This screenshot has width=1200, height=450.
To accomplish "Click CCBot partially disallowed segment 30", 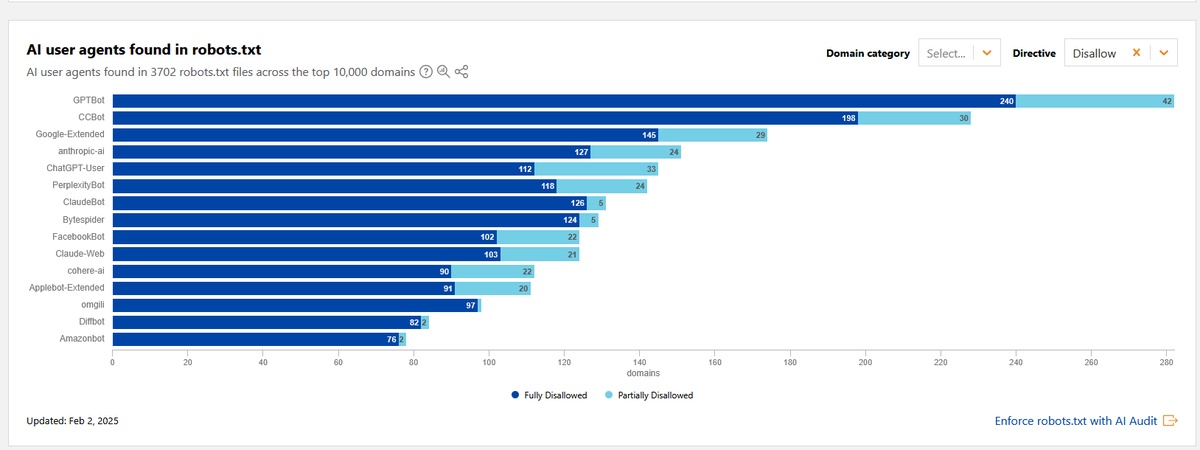I will pyautogui.click(x=914, y=118).
